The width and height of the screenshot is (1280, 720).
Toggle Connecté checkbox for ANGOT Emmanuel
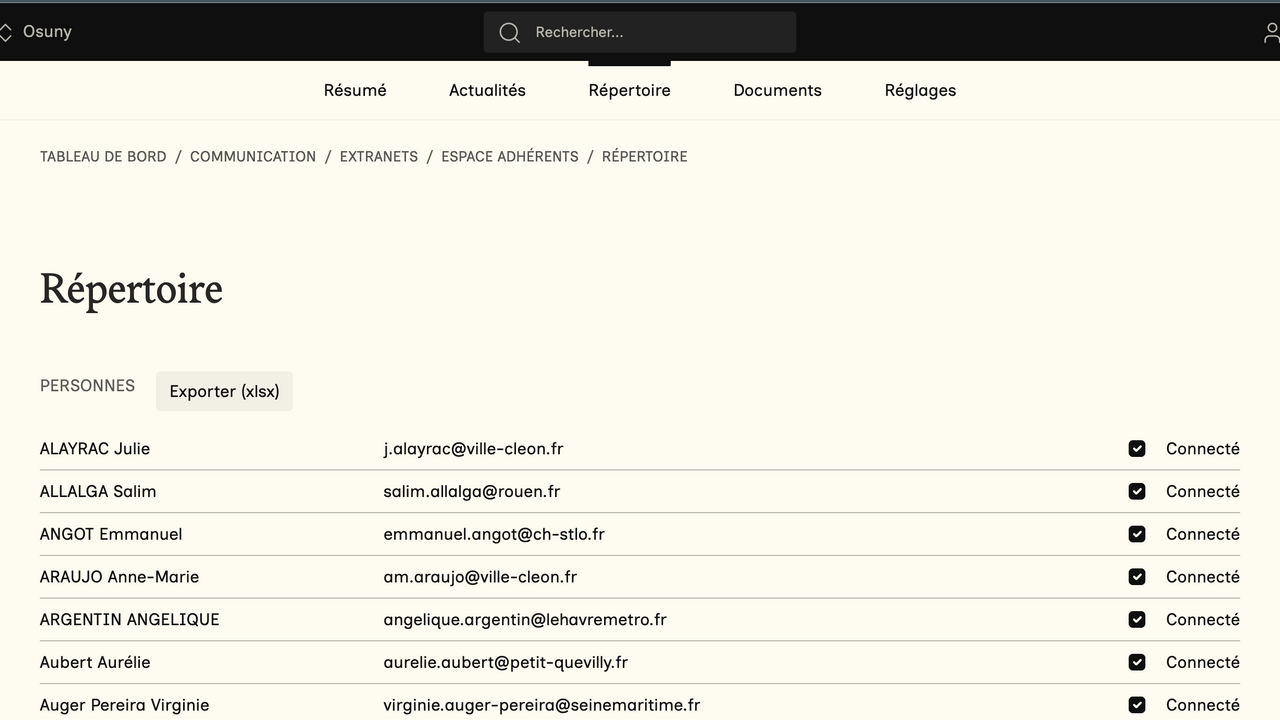pos(1137,534)
